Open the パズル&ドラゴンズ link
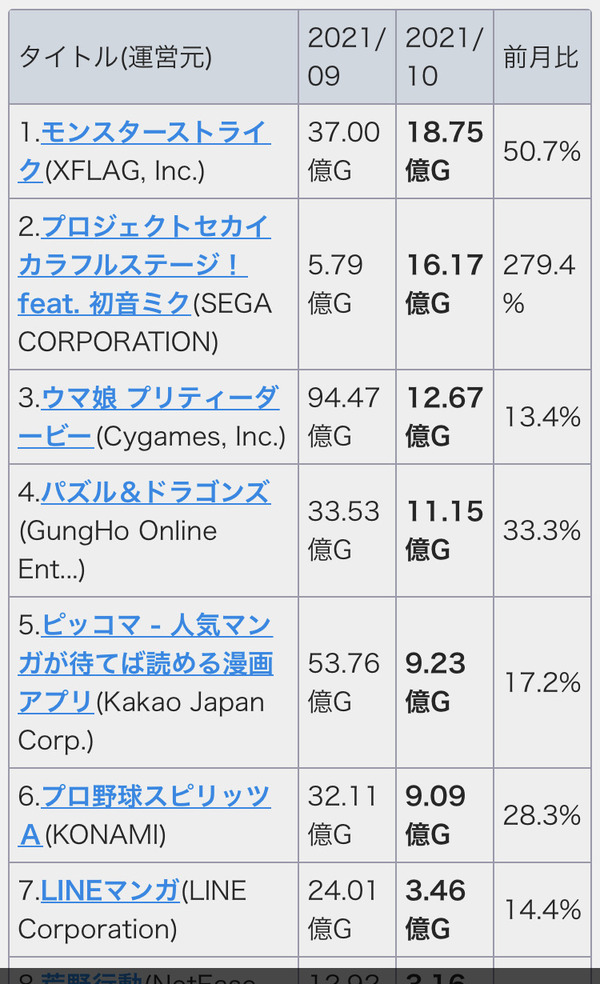Image resolution: width=600 pixels, height=984 pixels. point(156,492)
